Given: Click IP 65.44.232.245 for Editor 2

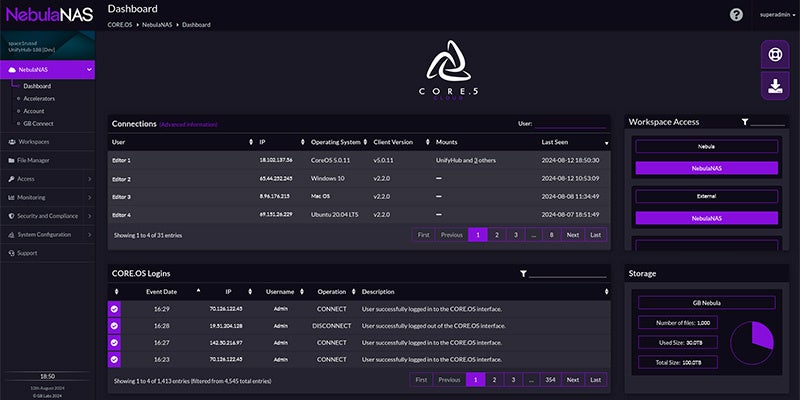Looking at the screenshot, I should tap(276, 179).
